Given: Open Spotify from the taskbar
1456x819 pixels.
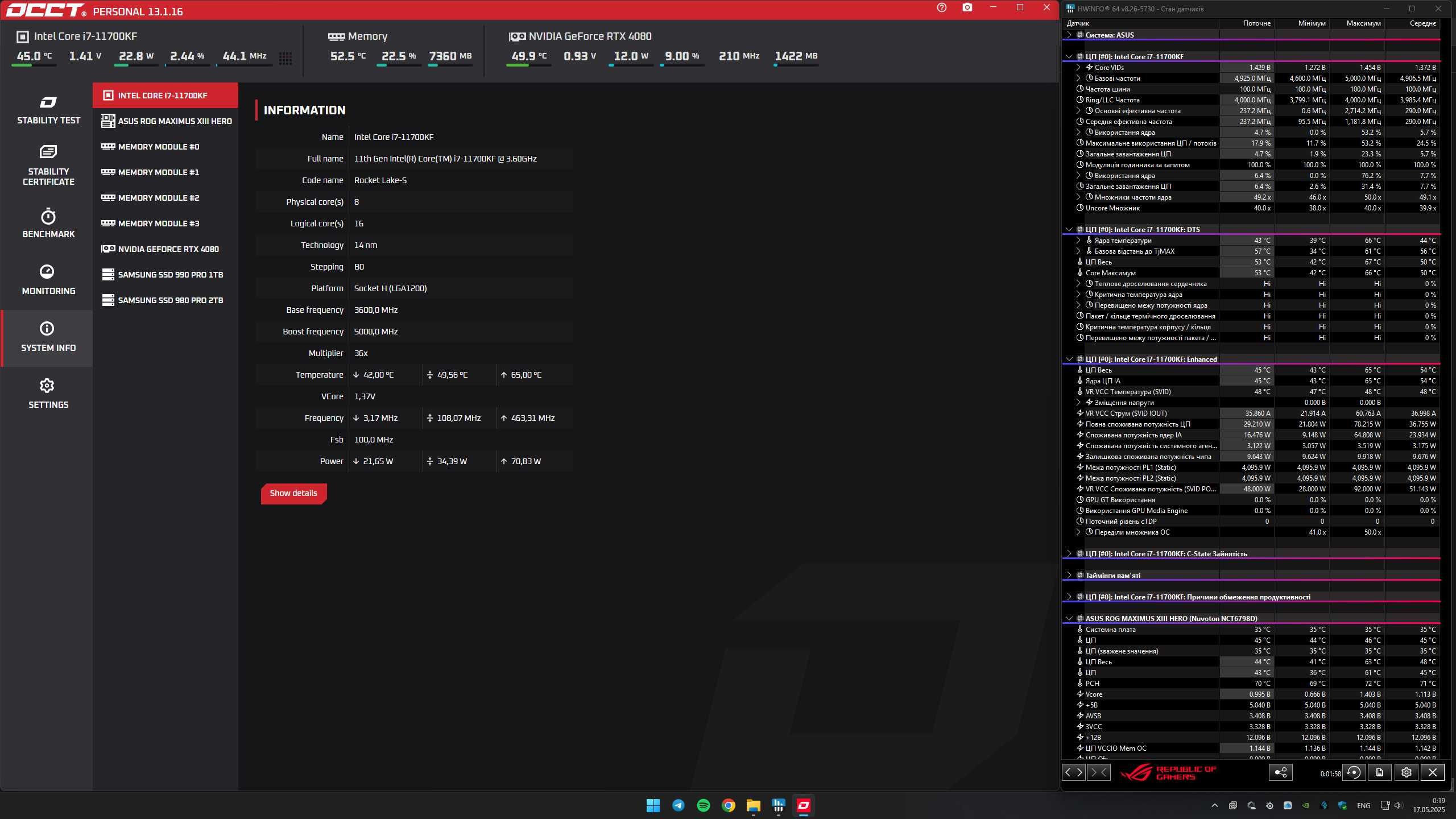Looking at the screenshot, I should point(703,805).
